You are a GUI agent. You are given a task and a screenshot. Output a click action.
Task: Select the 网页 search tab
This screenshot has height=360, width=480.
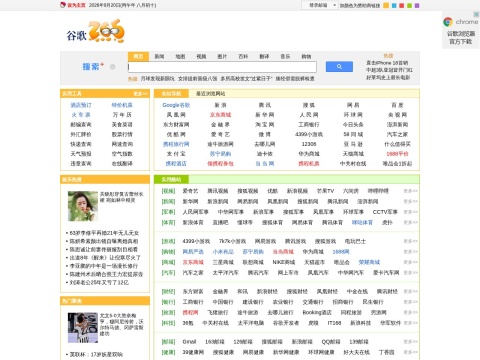pyautogui.click(x=138, y=56)
